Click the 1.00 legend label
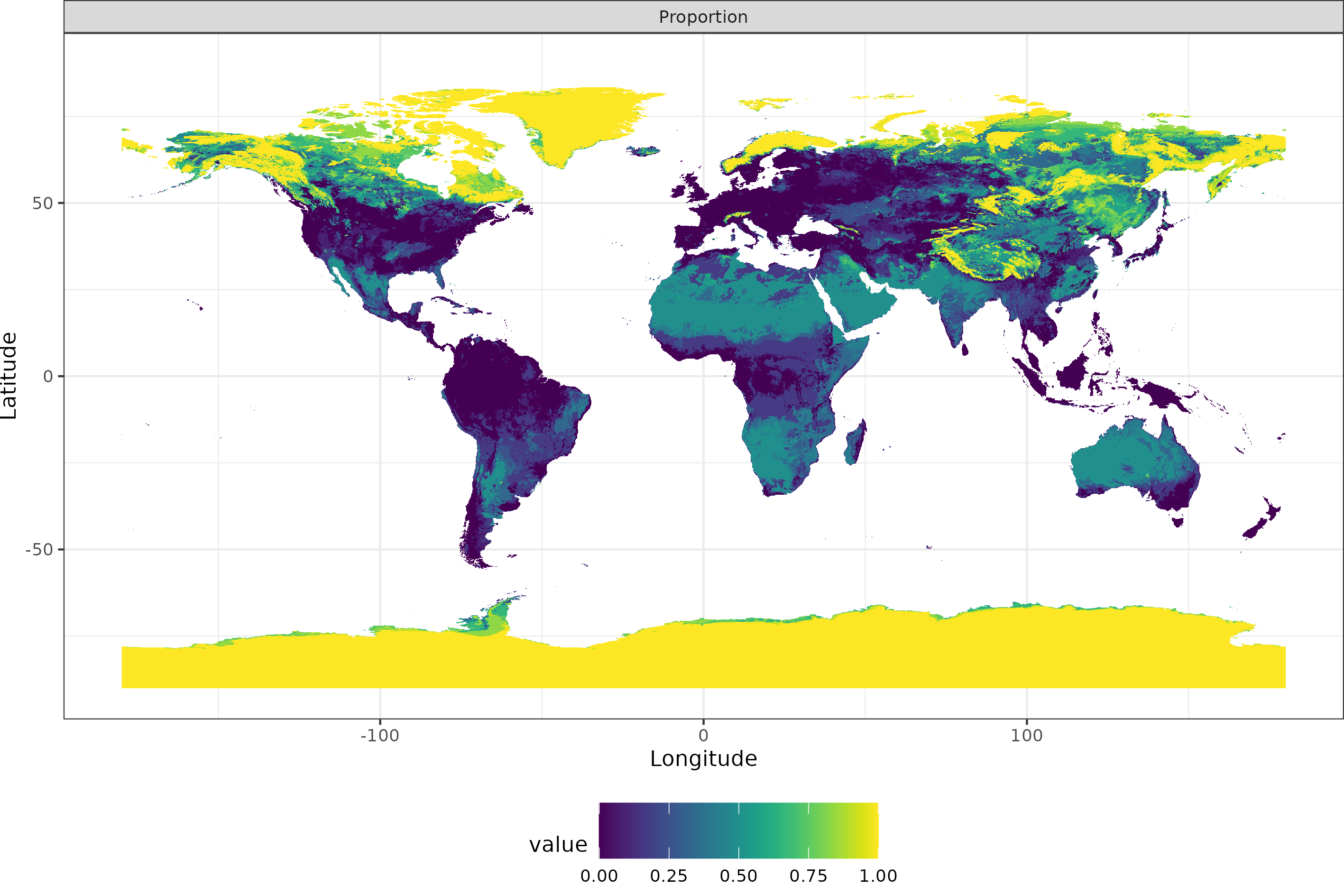The width and height of the screenshot is (1344, 896). [x=878, y=876]
